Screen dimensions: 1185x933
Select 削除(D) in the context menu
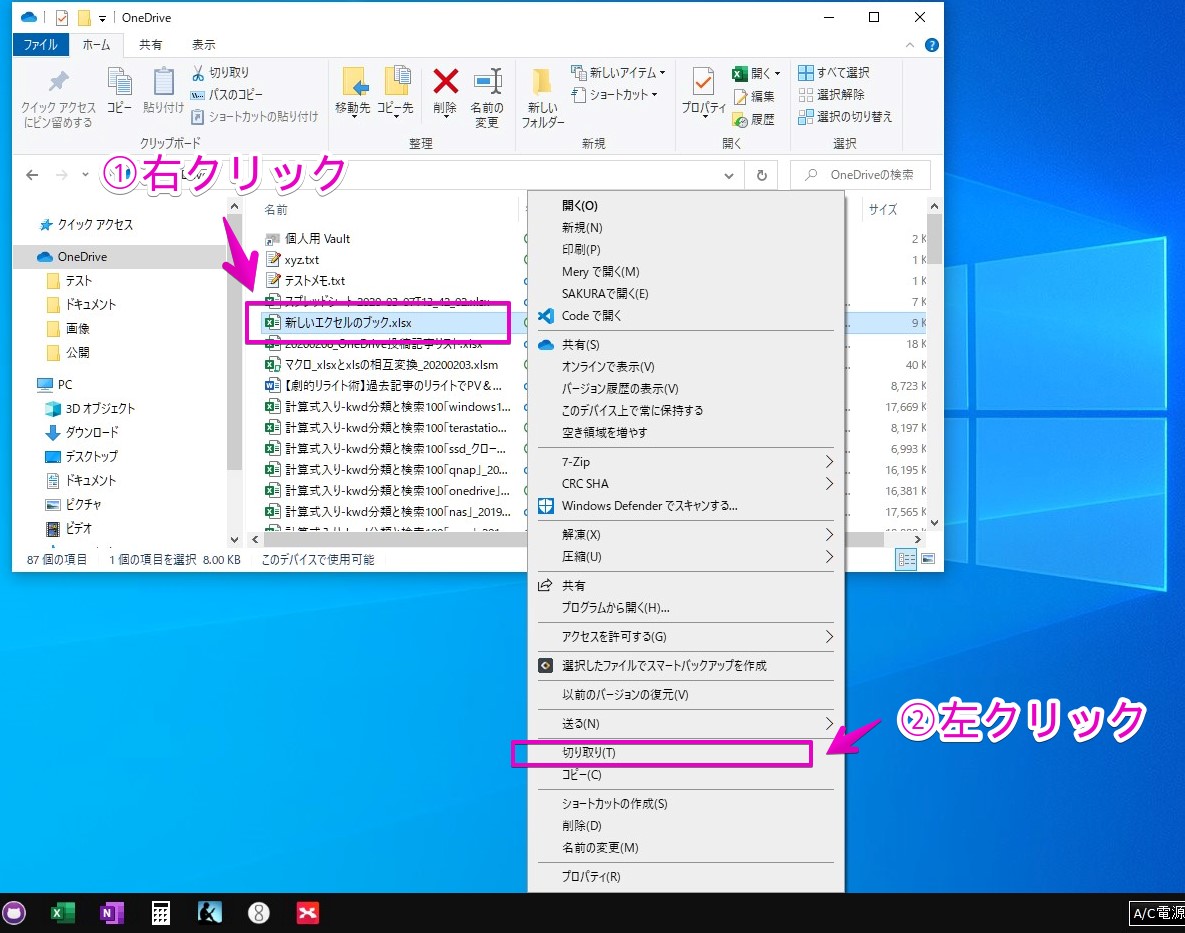coord(685,826)
